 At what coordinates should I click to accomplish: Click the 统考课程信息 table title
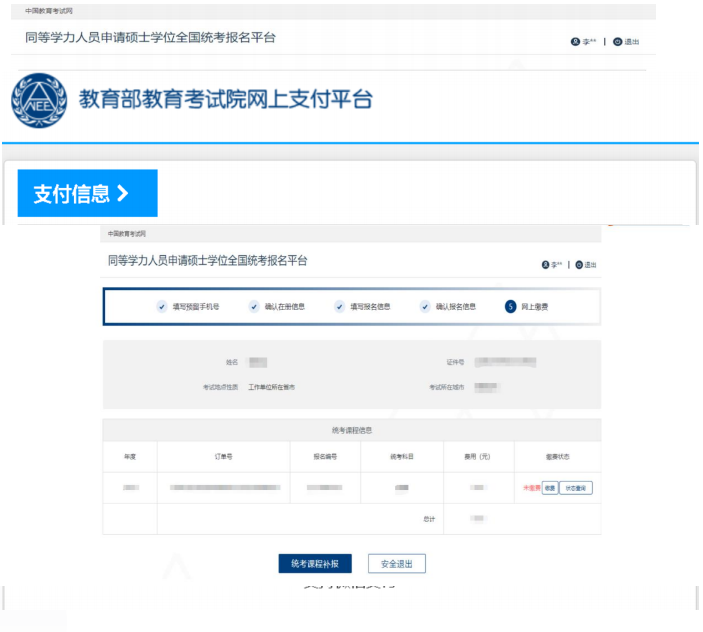[352, 430]
